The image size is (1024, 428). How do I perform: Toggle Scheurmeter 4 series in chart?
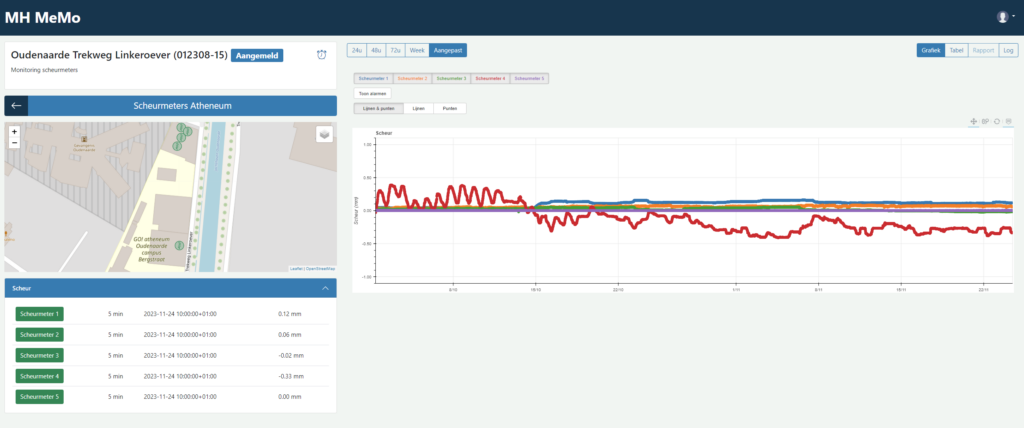click(490, 78)
